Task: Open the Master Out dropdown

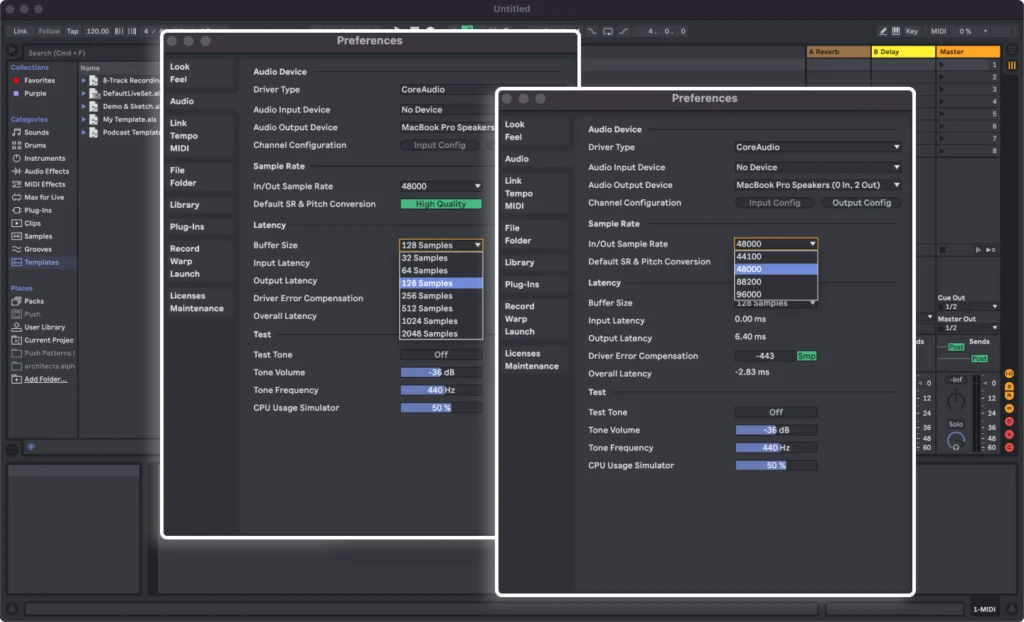Action: coord(968,327)
